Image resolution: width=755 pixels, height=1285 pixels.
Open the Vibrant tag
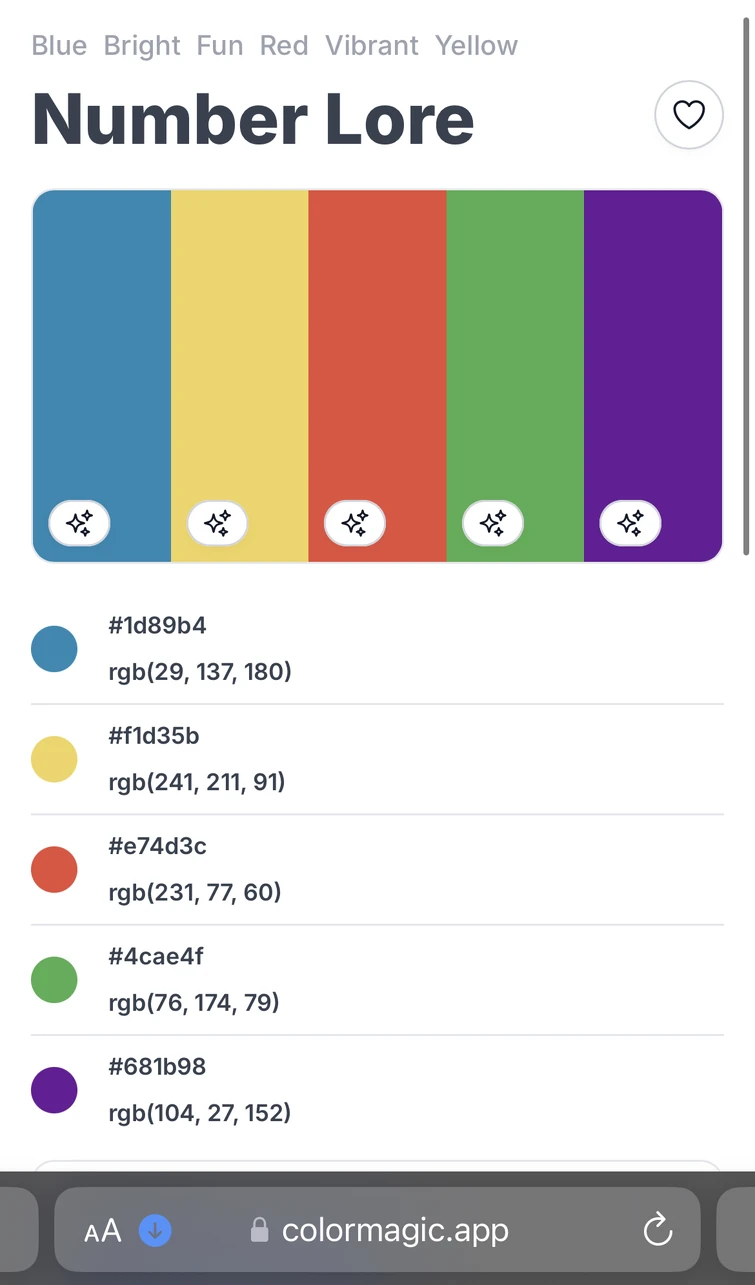point(372,45)
